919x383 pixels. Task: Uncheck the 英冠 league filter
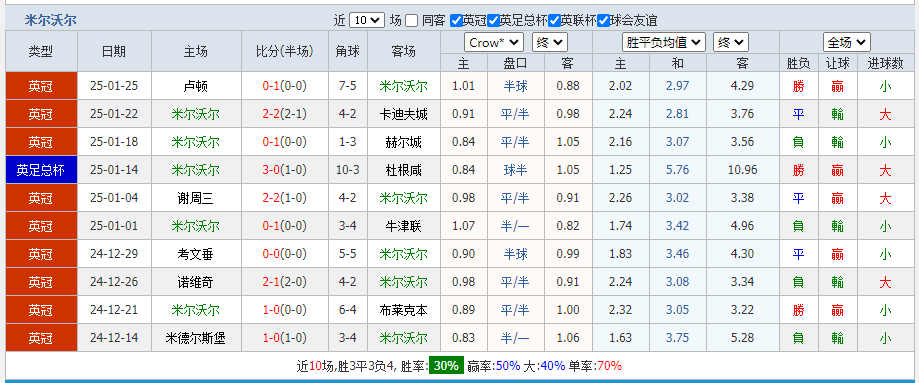[x=456, y=21]
